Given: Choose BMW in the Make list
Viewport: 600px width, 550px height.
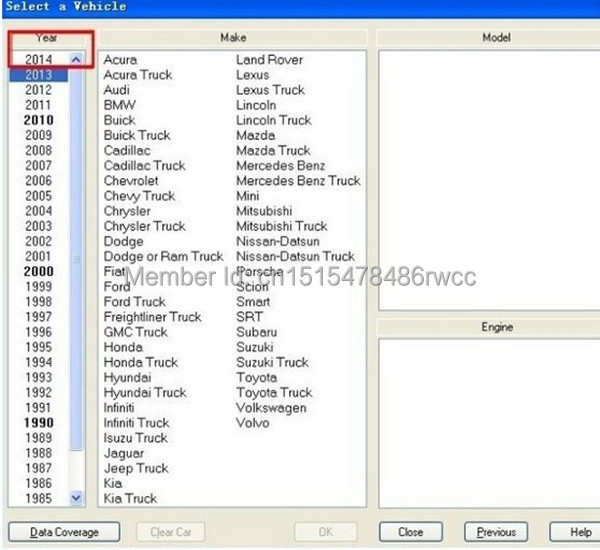Looking at the screenshot, I should click(120, 105).
